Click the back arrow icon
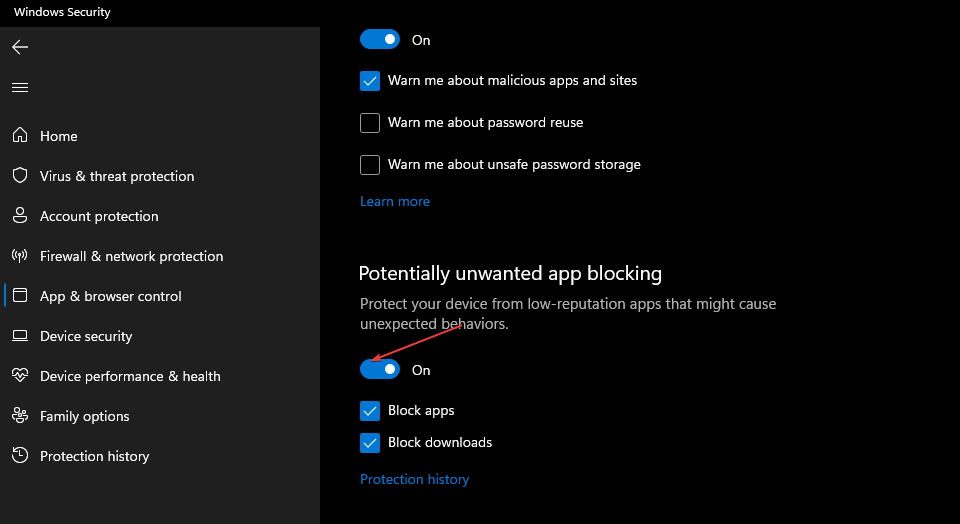 pos(20,47)
